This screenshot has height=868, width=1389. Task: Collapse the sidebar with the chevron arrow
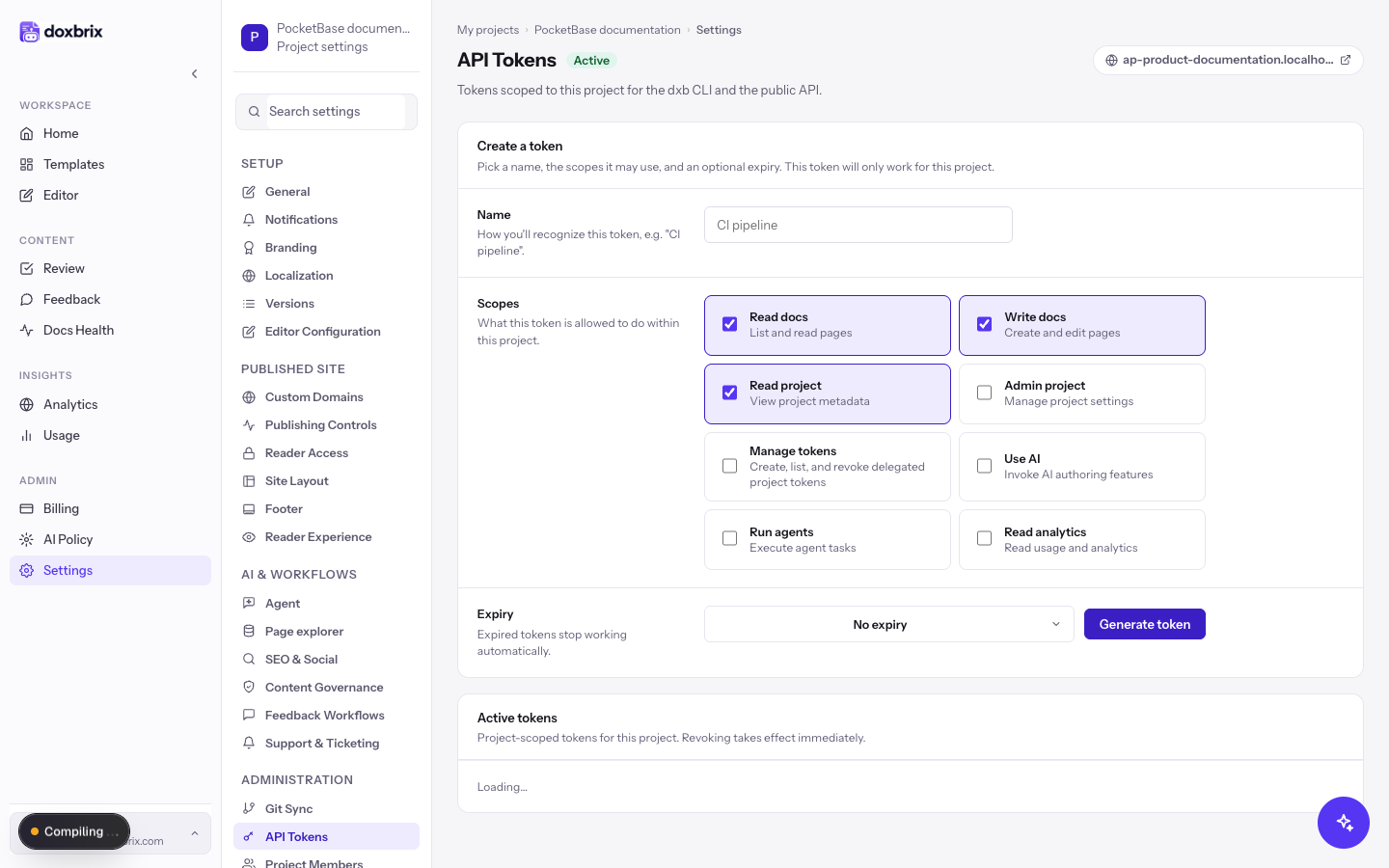(x=195, y=73)
